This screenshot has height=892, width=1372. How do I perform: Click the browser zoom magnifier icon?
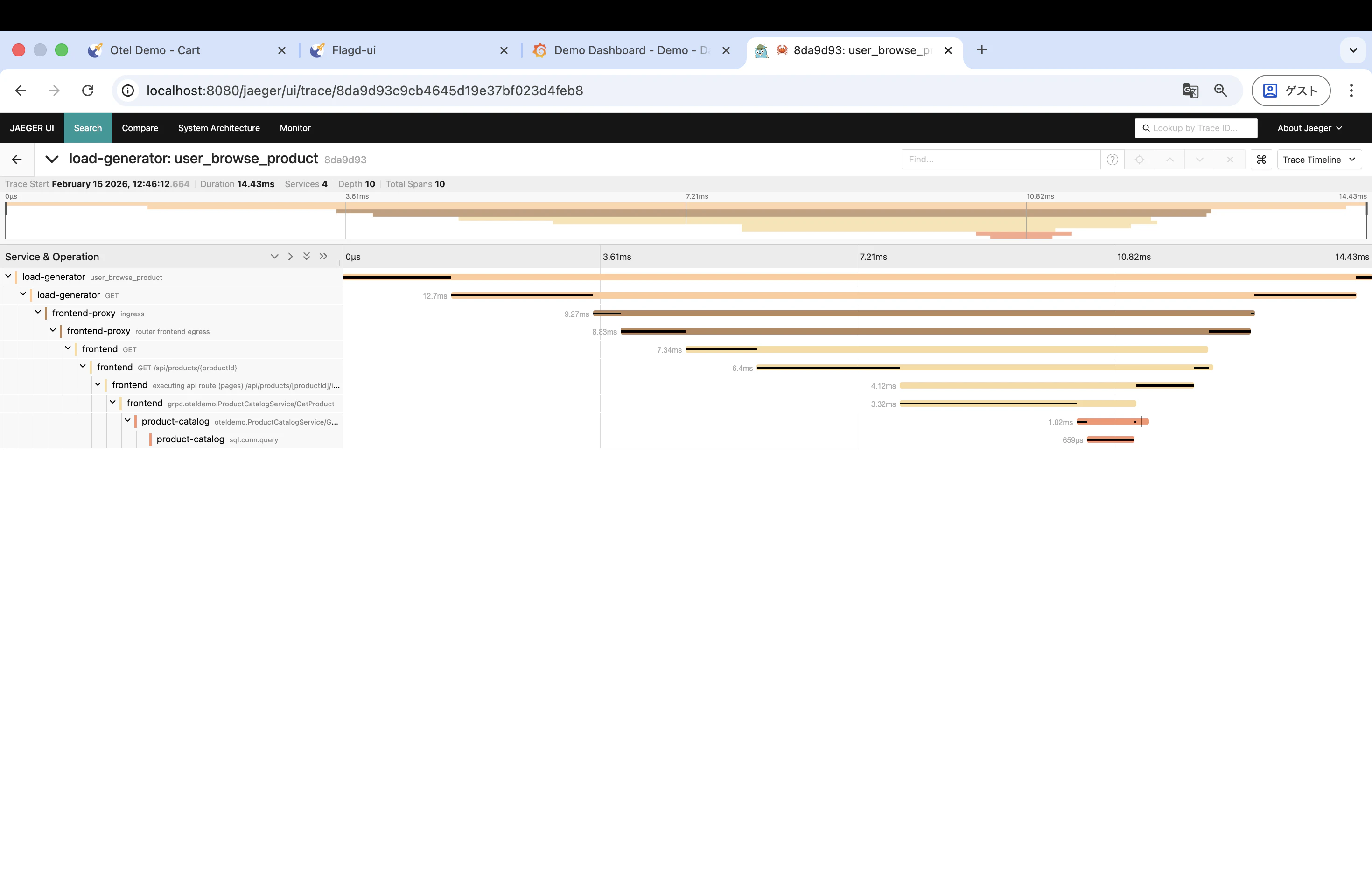pyautogui.click(x=1220, y=91)
